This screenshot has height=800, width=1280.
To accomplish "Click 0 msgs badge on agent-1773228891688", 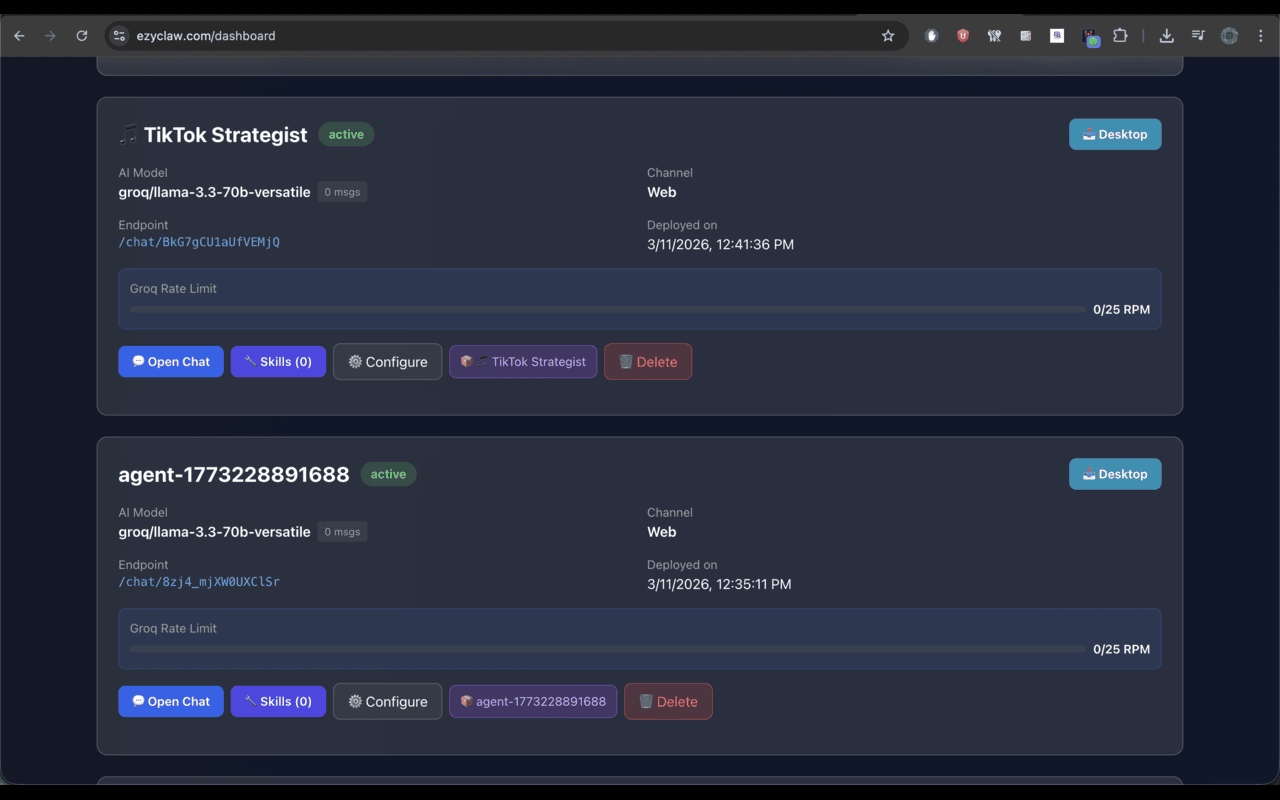I will coord(342,532).
